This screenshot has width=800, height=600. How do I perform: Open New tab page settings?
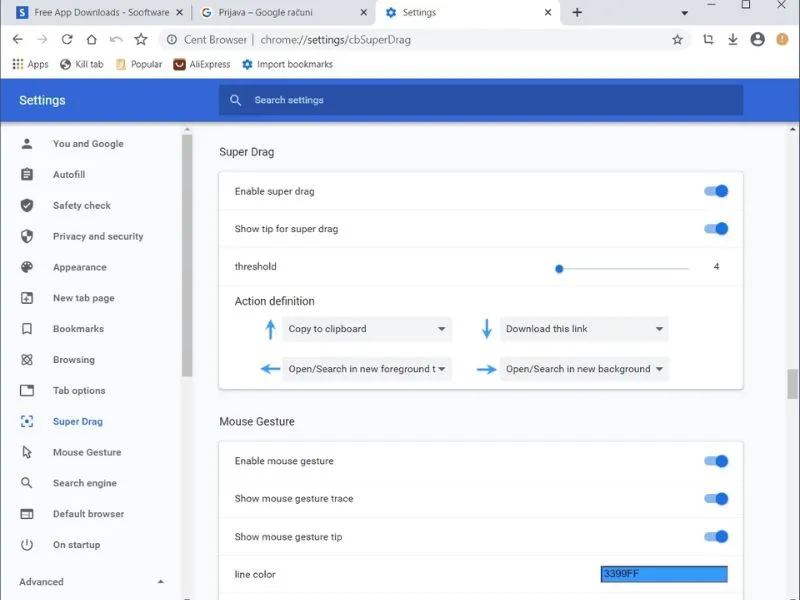click(84, 298)
